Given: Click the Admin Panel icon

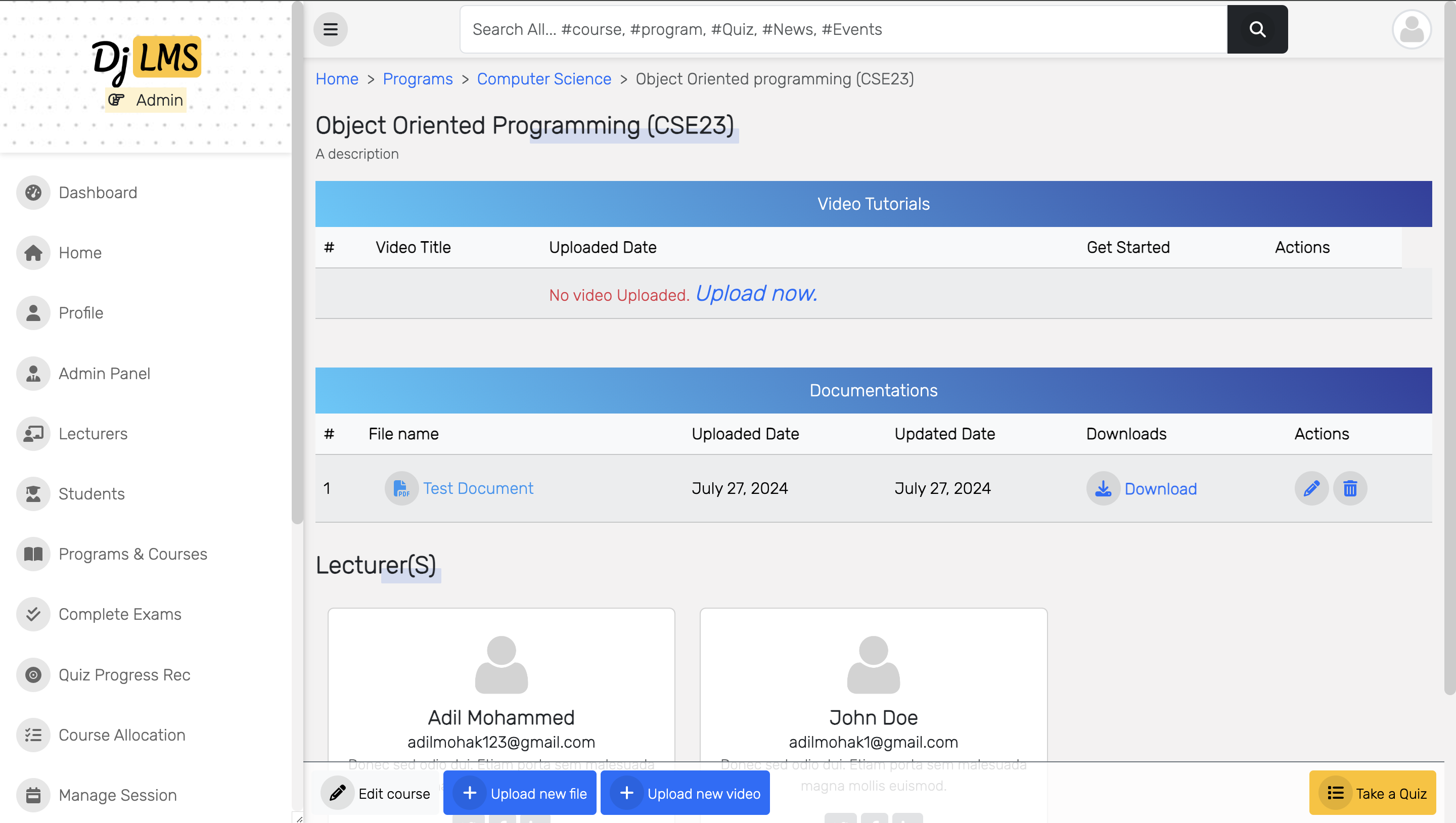Looking at the screenshot, I should (33, 374).
